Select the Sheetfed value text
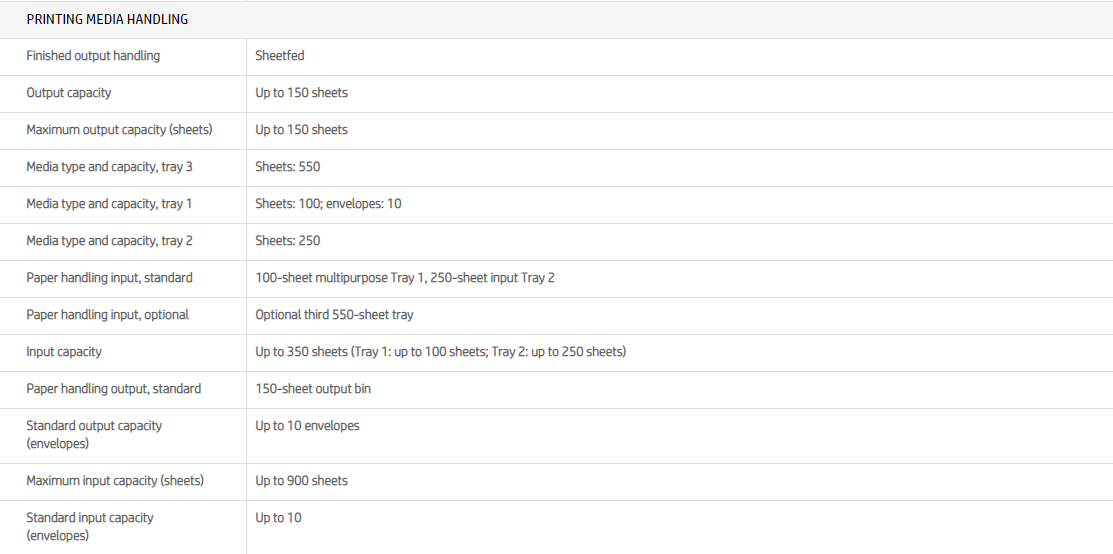This screenshot has height=554, width=1113. (279, 56)
